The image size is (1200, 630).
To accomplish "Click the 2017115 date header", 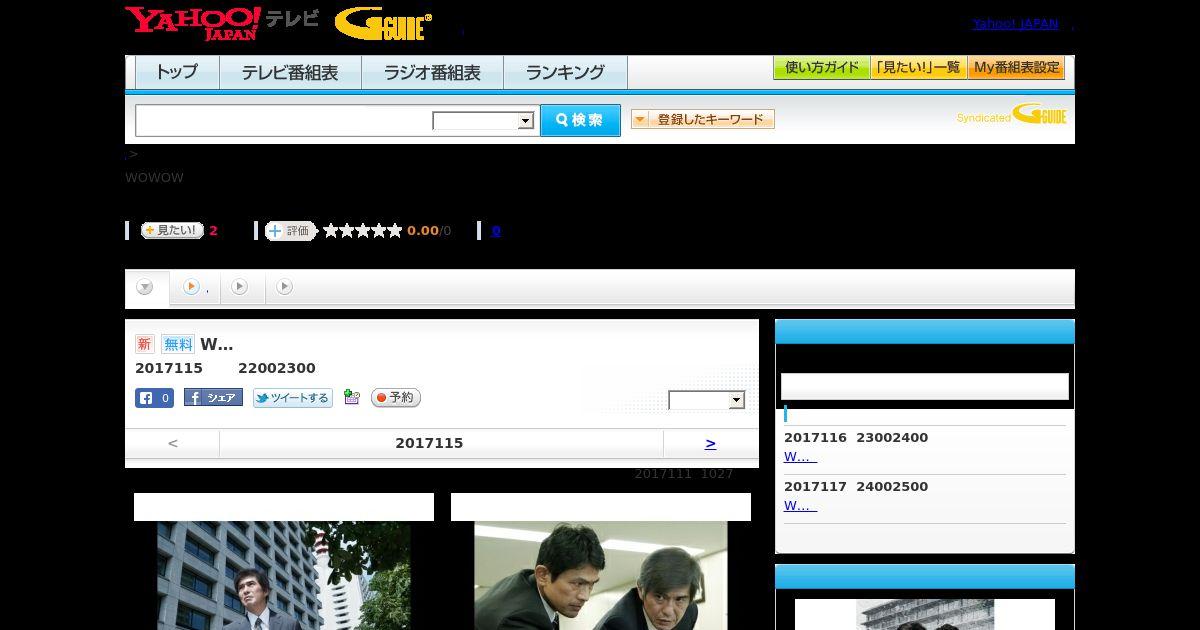I will [429, 443].
